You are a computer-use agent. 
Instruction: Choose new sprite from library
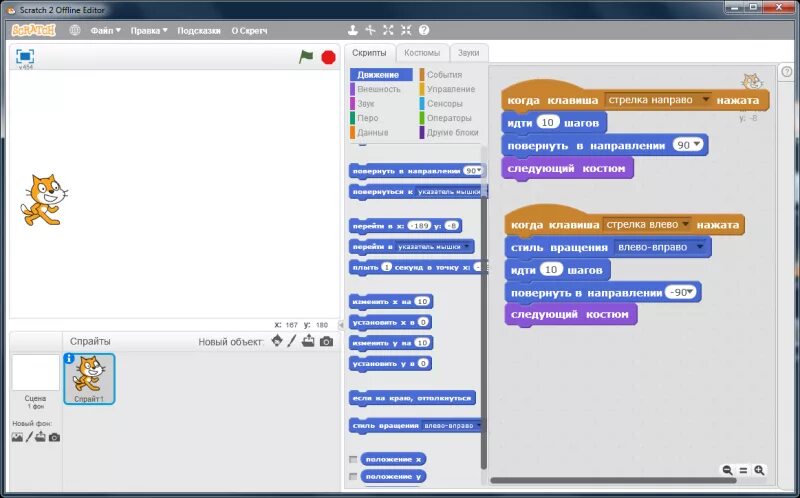[x=277, y=341]
